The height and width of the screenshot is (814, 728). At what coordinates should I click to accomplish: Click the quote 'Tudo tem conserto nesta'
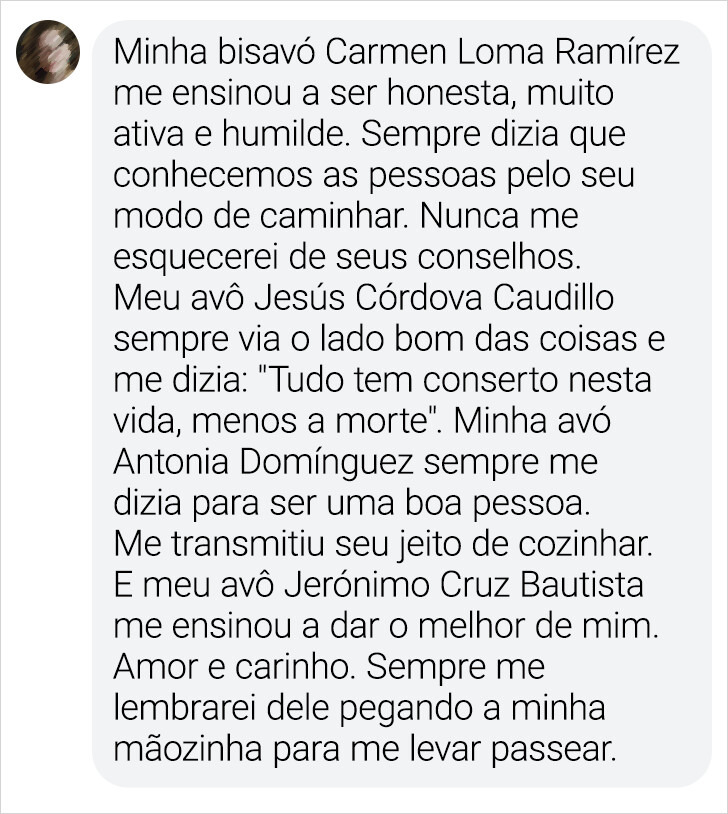[459, 380]
